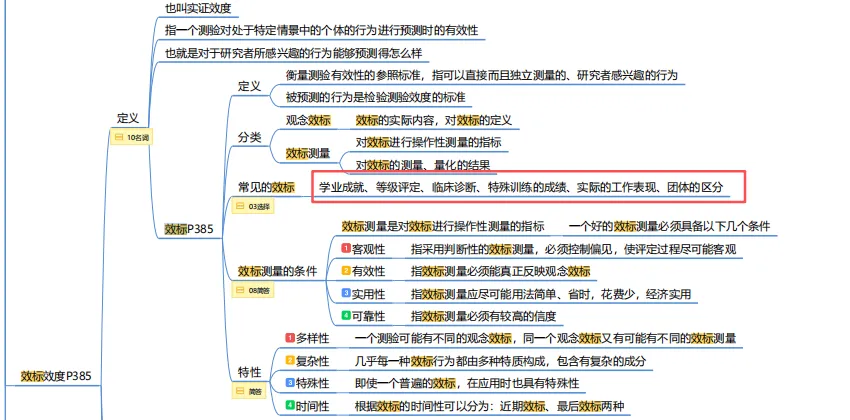The width and height of the screenshot is (850, 420).
Task: Click the blue priority 3 icon beside 实用性
Action: click(x=346, y=293)
